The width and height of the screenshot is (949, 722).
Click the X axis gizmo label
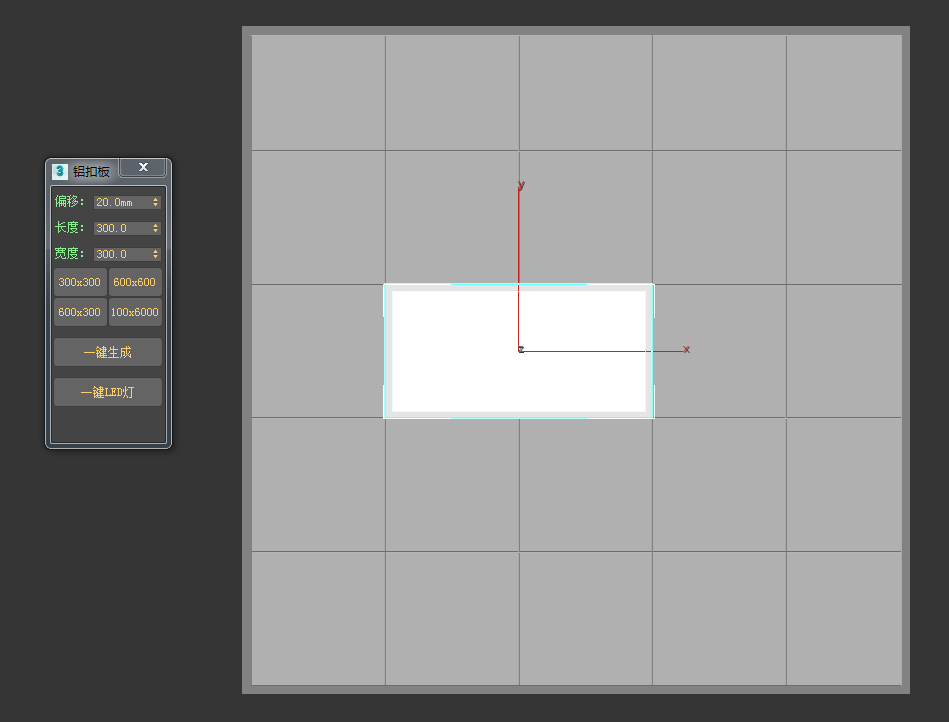pos(686,349)
